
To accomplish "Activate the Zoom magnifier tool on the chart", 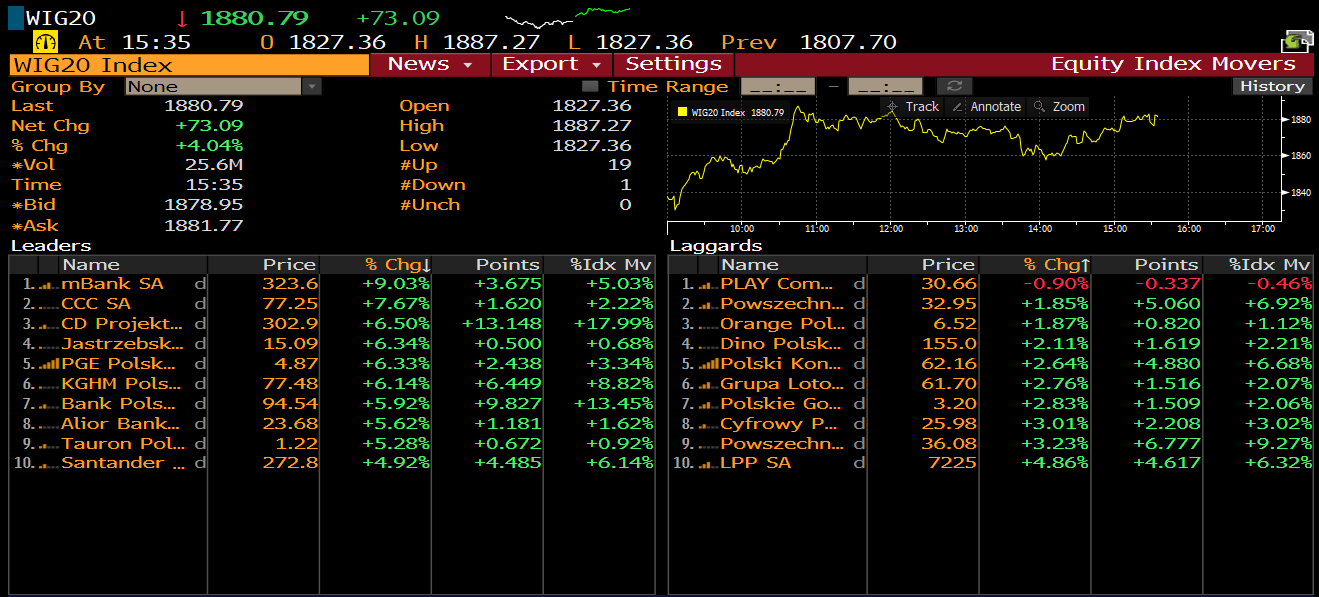I will click(1059, 106).
